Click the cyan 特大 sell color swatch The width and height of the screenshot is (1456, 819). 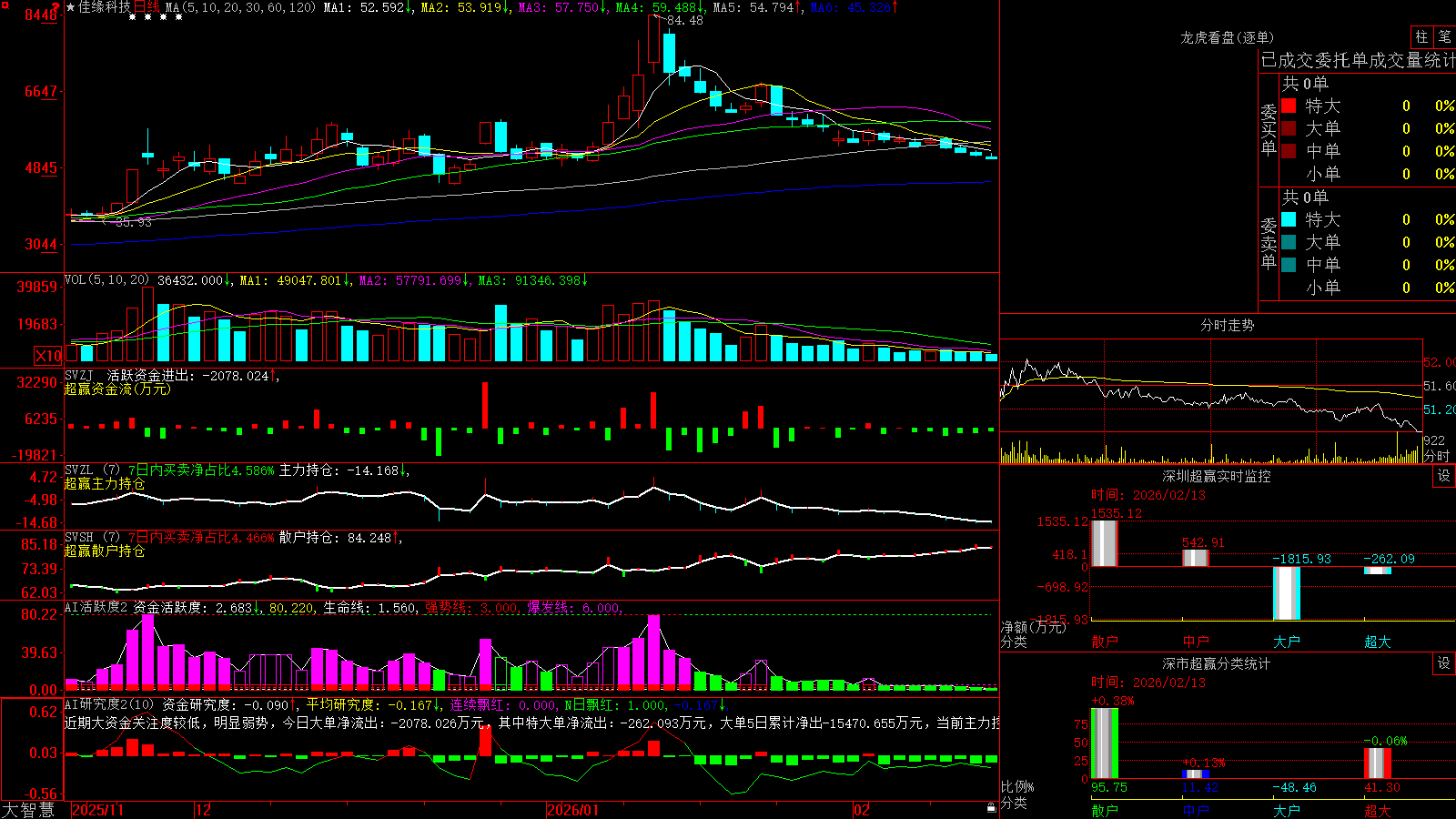(1289, 219)
